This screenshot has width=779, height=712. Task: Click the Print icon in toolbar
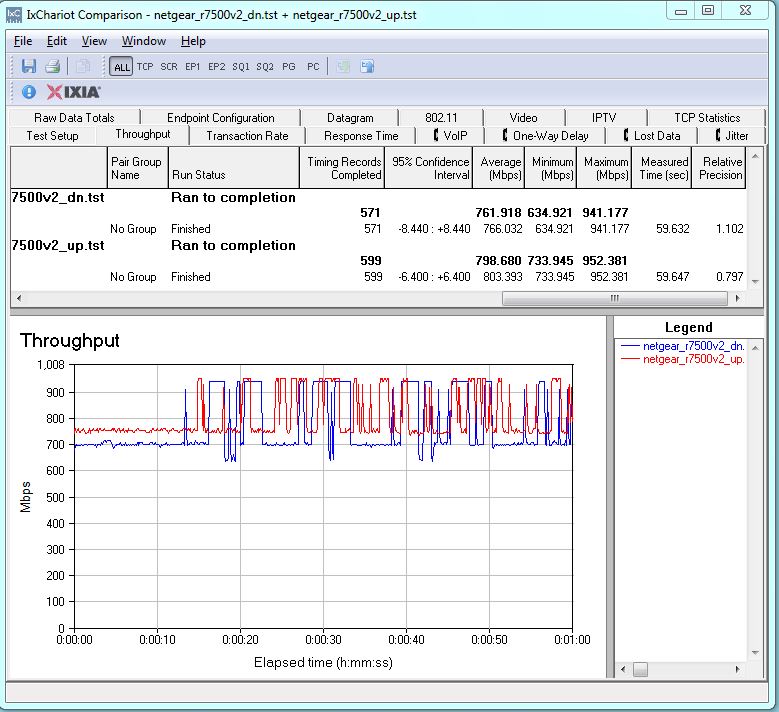pos(53,66)
